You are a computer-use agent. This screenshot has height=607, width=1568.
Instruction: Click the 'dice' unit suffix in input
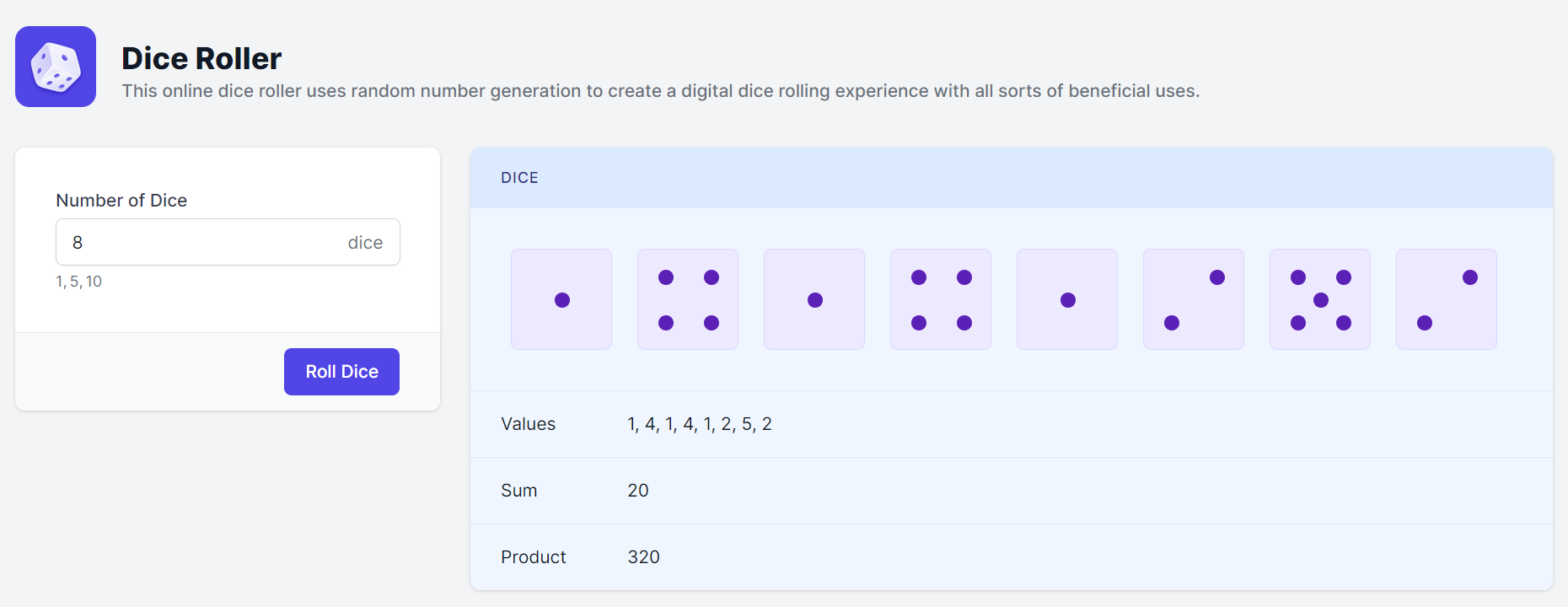pos(365,243)
